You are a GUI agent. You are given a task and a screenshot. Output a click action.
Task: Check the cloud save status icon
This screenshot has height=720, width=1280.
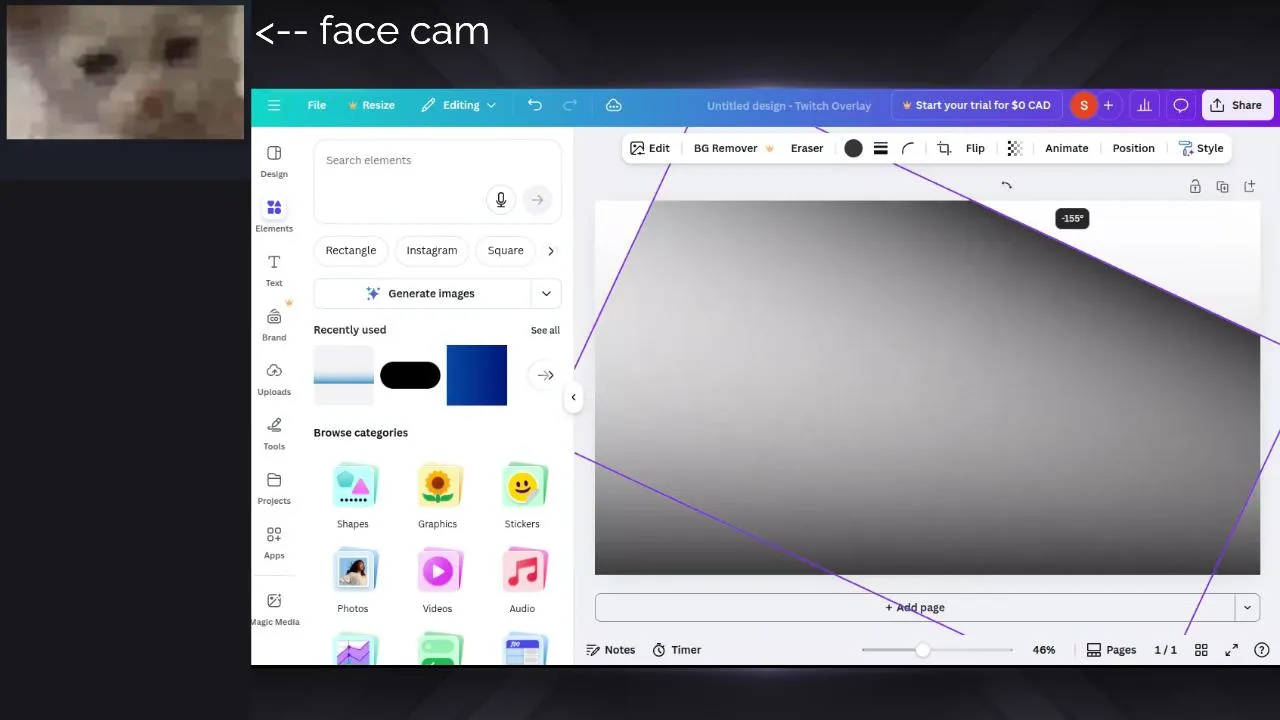pos(614,105)
